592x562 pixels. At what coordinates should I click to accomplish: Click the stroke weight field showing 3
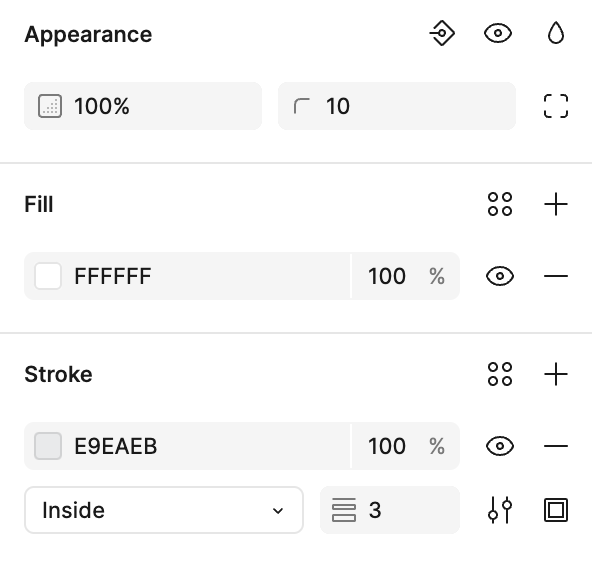(x=390, y=510)
